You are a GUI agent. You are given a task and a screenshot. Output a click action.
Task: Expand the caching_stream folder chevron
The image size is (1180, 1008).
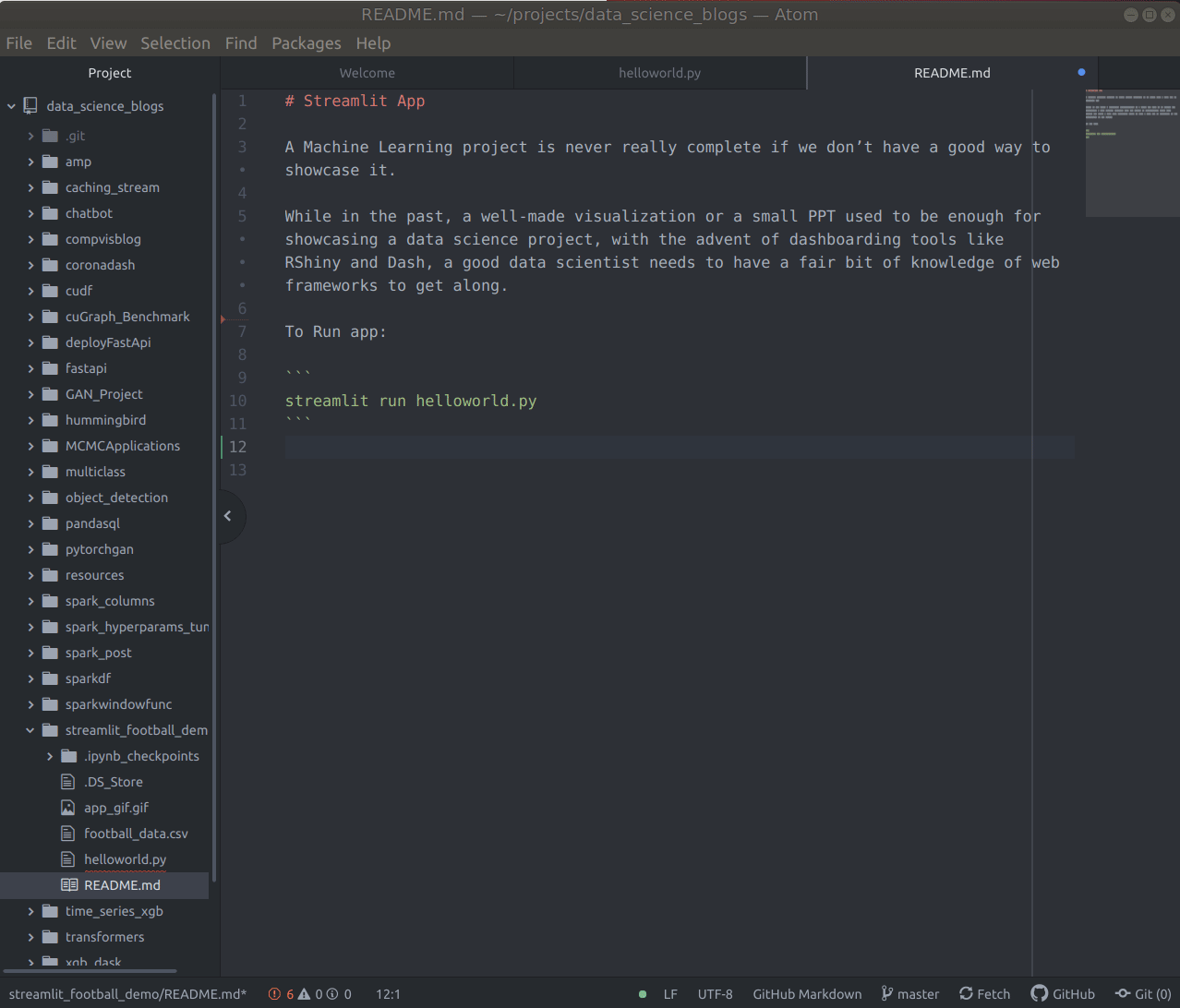[x=30, y=187]
